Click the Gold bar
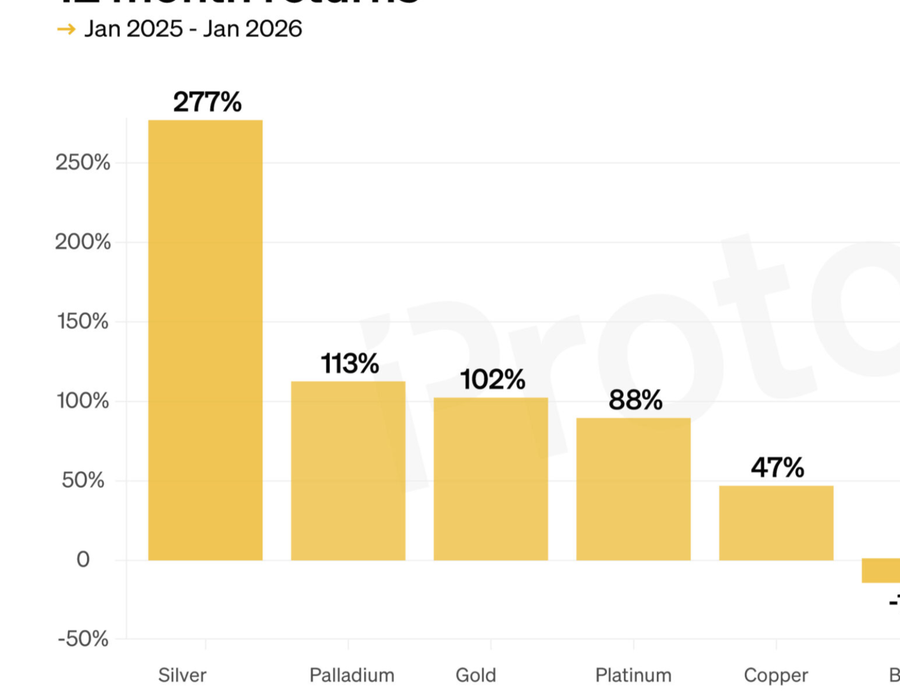The image size is (900, 700). click(x=490, y=478)
